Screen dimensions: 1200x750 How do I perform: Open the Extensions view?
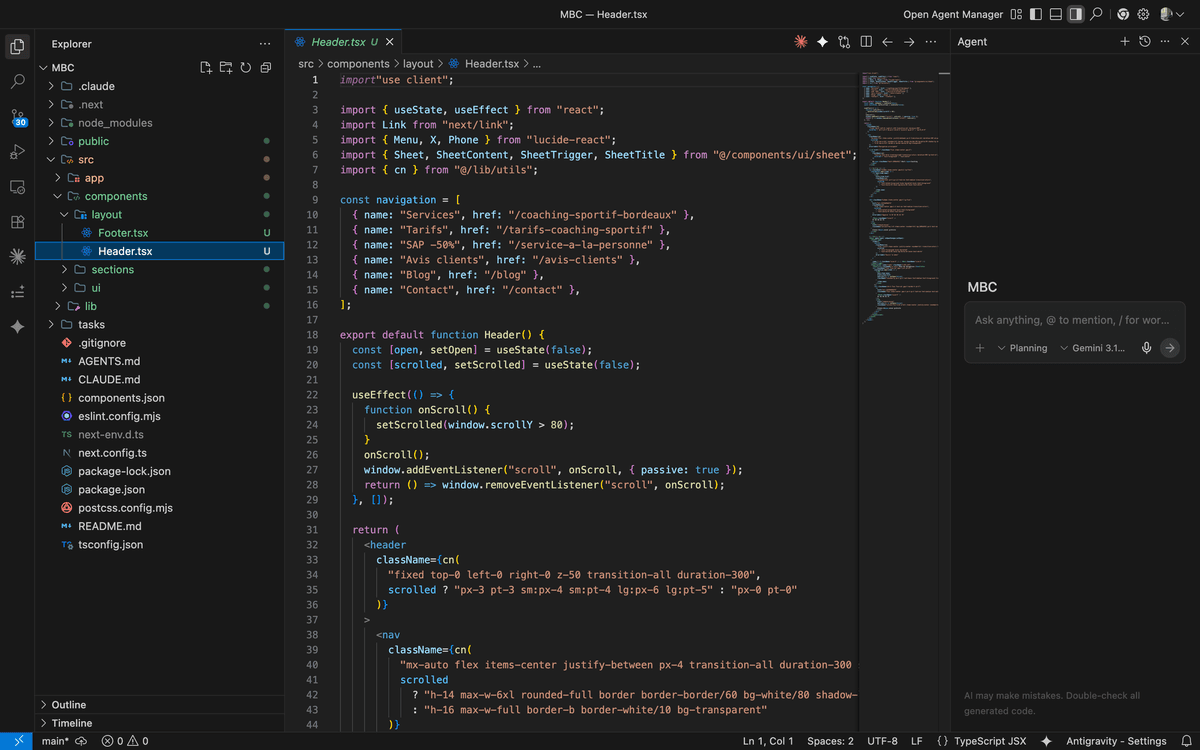coord(17,222)
